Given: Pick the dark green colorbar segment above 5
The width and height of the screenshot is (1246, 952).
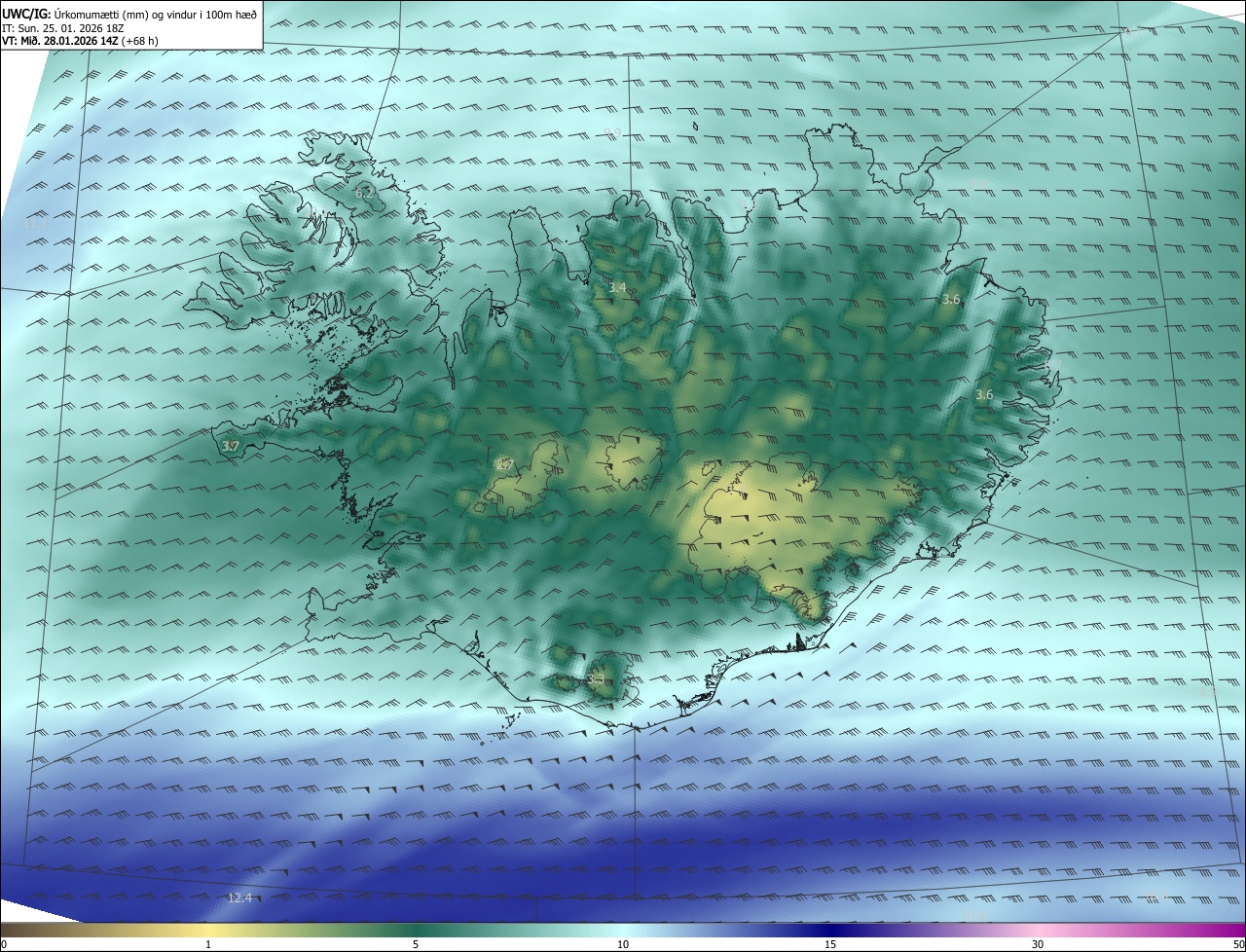Looking at the screenshot, I should click(x=416, y=930).
